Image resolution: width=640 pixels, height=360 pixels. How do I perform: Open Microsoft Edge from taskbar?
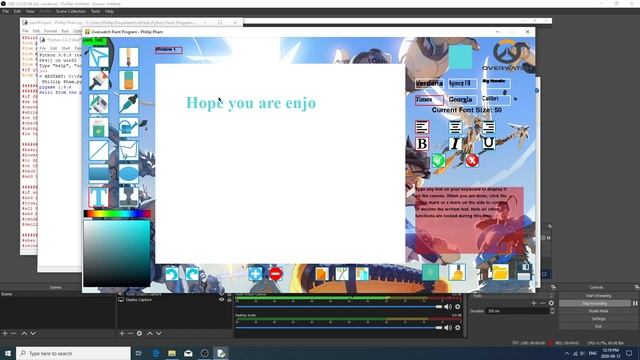coord(156,353)
